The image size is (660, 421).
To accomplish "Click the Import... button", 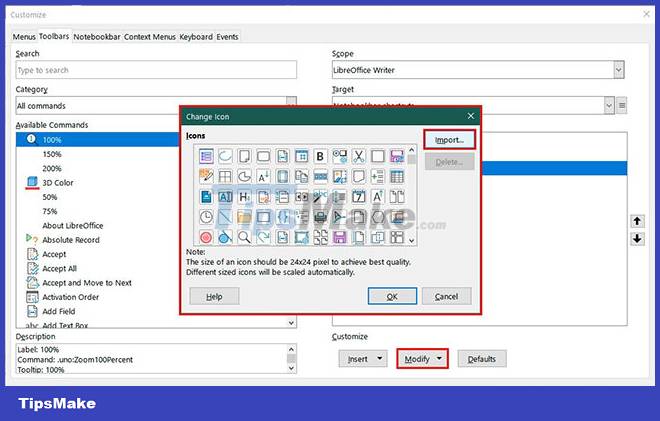I will (449, 140).
